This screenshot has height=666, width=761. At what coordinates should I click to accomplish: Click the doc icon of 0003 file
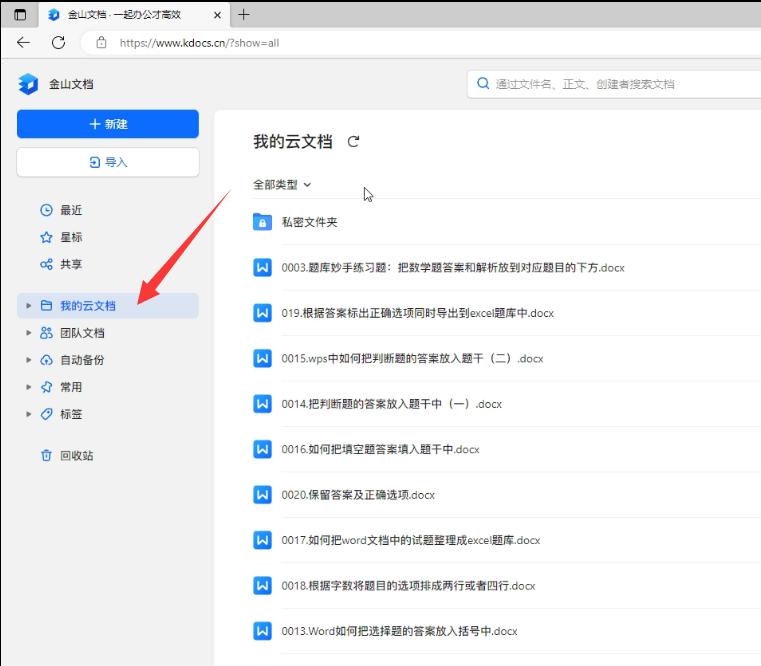tap(263, 267)
